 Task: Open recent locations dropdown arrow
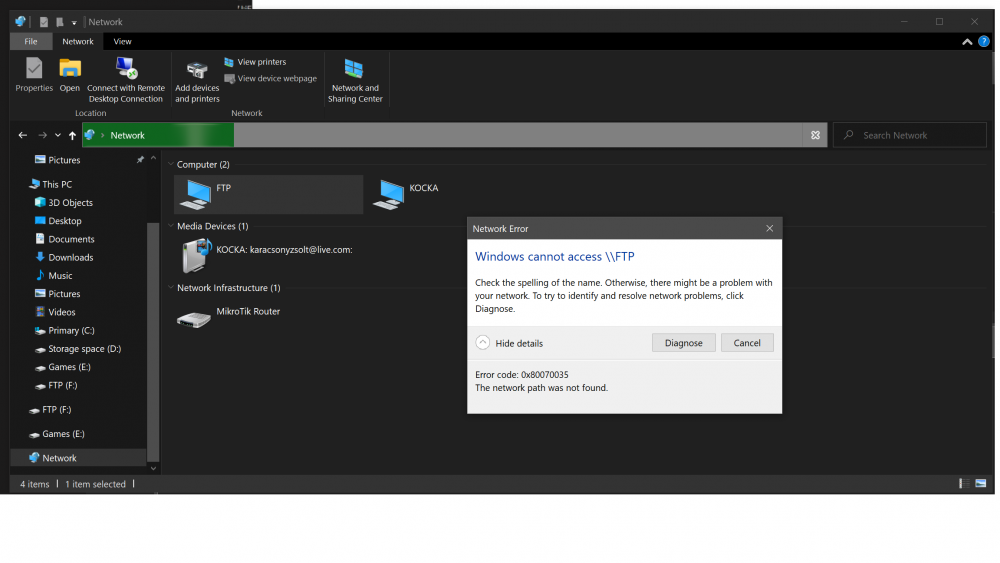point(57,135)
